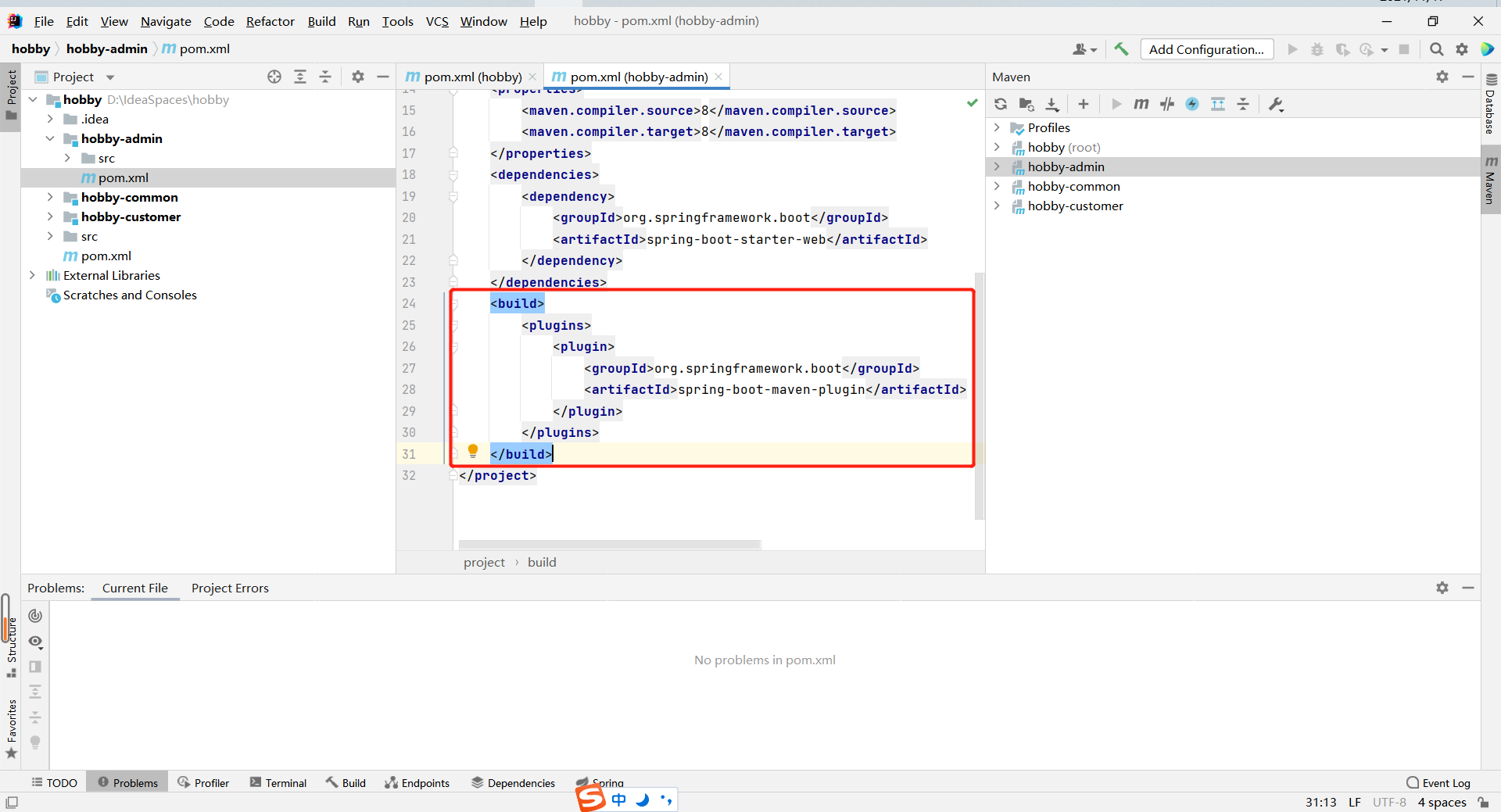Click Add Configuration button

tap(1206, 49)
